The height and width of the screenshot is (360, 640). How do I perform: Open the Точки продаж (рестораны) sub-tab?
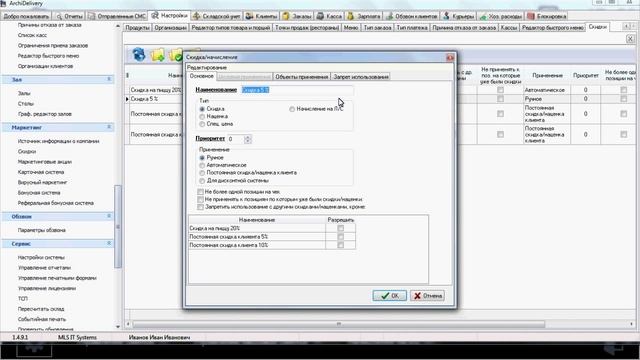pyautogui.click(x=307, y=27)
